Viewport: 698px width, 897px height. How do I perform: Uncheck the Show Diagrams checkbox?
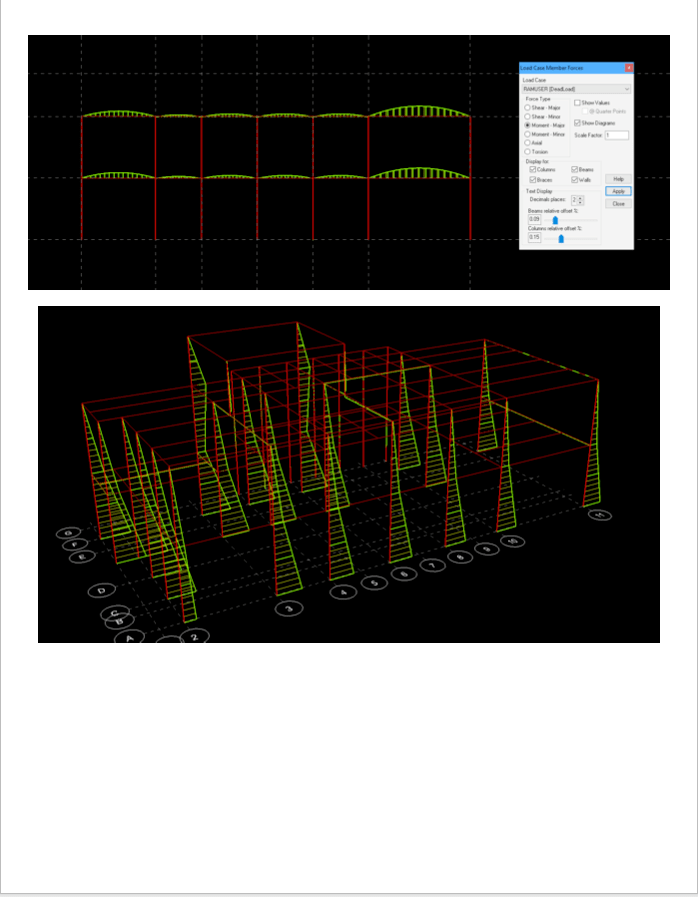click(x=577, y=123)
